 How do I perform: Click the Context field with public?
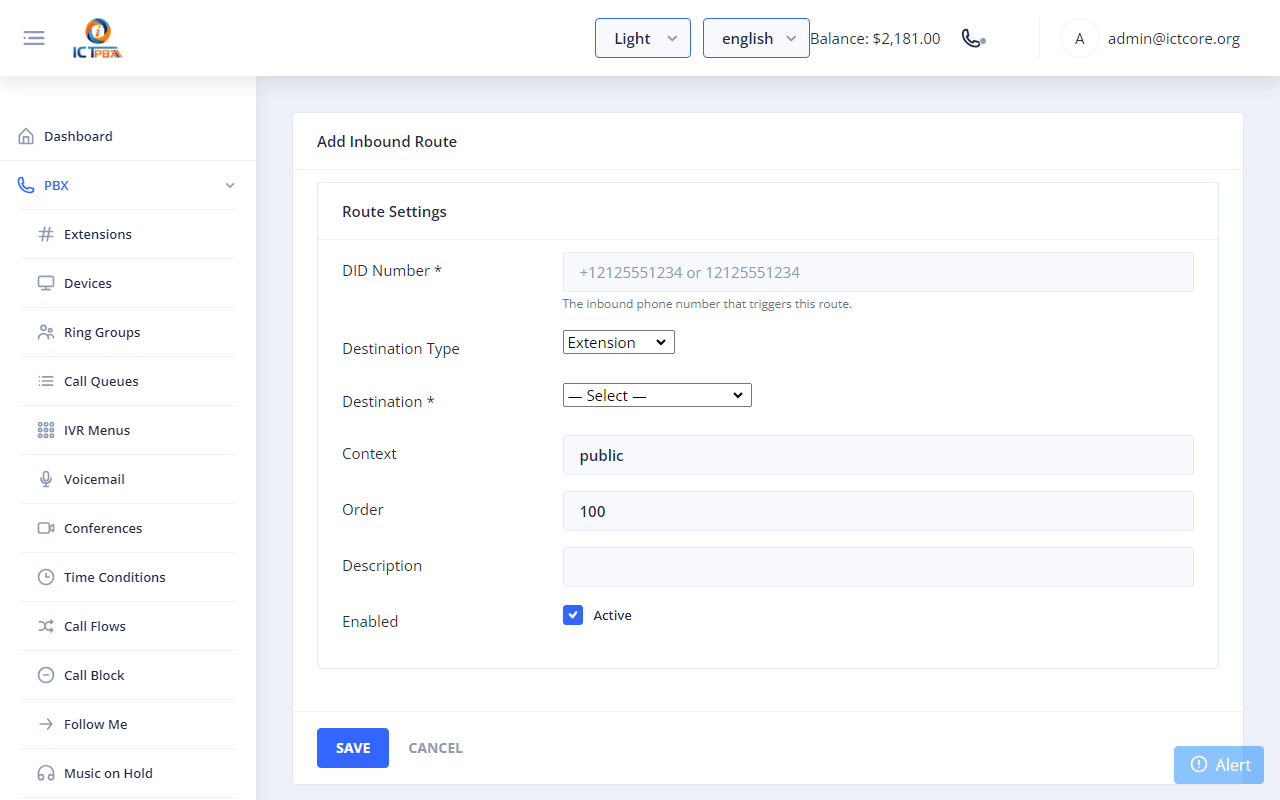pyautogui.click(x=878, y=455)
